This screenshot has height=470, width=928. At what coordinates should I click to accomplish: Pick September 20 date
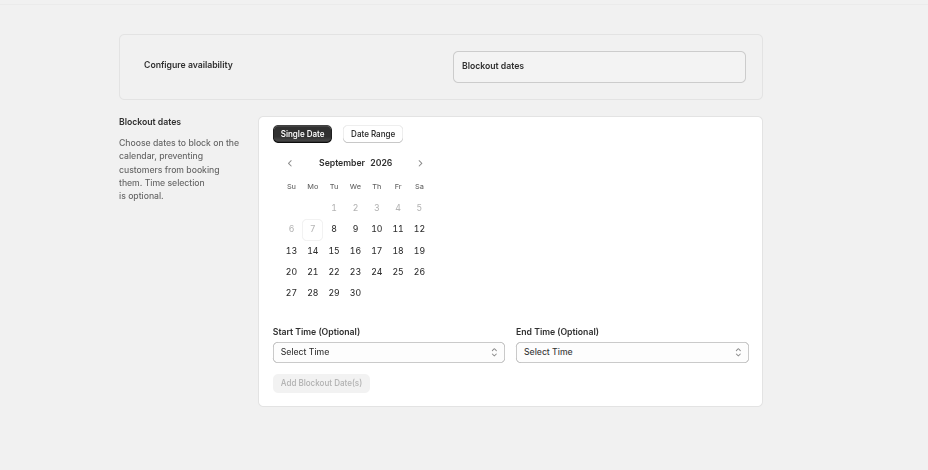click(291, 272)
